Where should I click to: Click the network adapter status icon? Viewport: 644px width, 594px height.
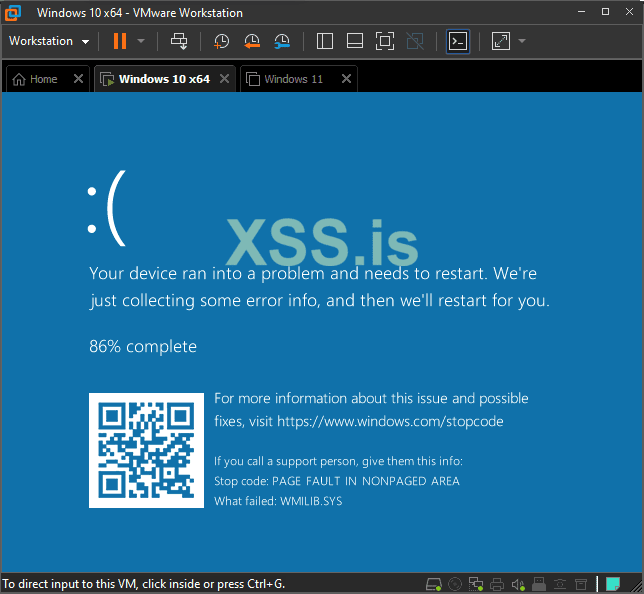click(476, 584)
